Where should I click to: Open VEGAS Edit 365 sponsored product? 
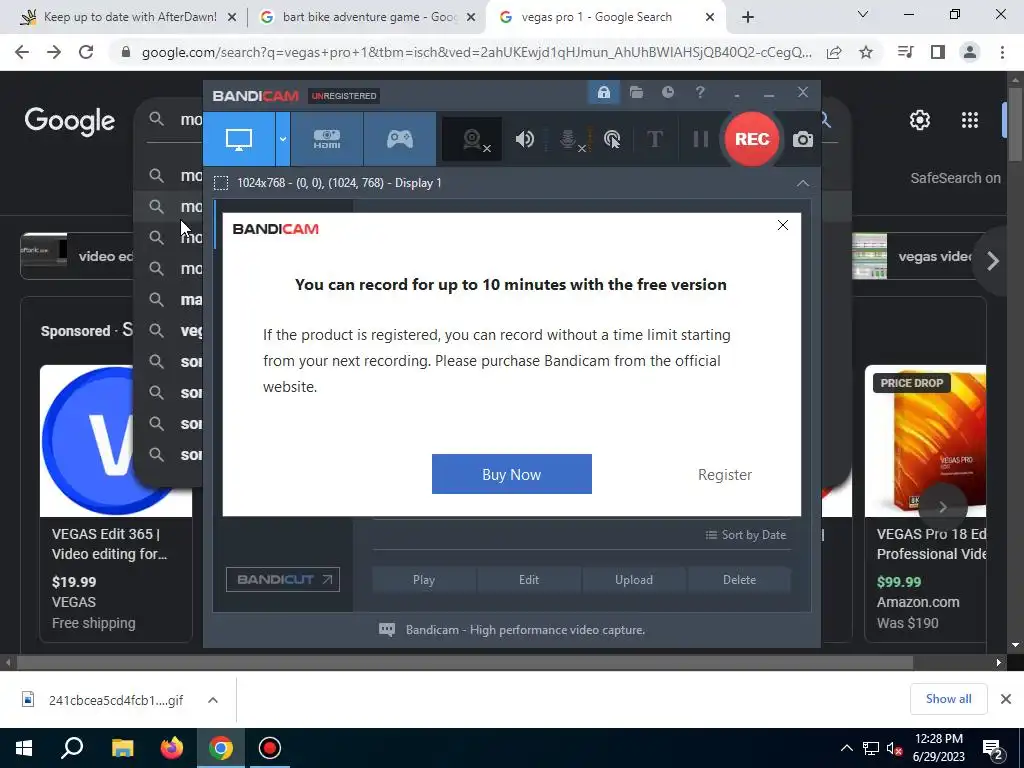(x=116, y=503)
